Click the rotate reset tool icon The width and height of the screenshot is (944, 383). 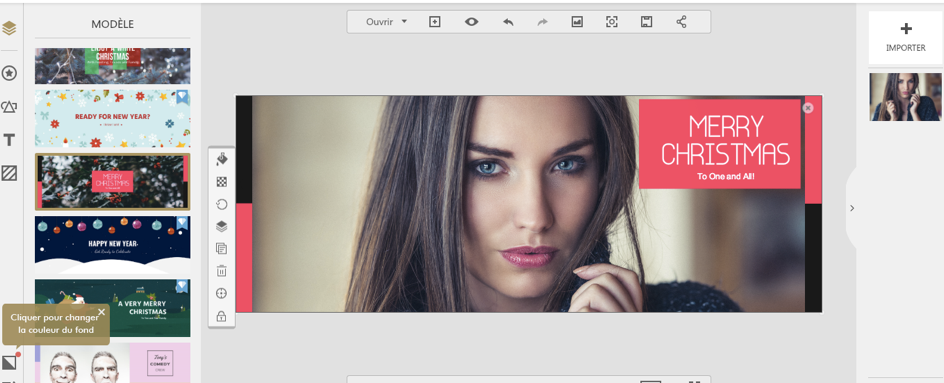point(222,204)
